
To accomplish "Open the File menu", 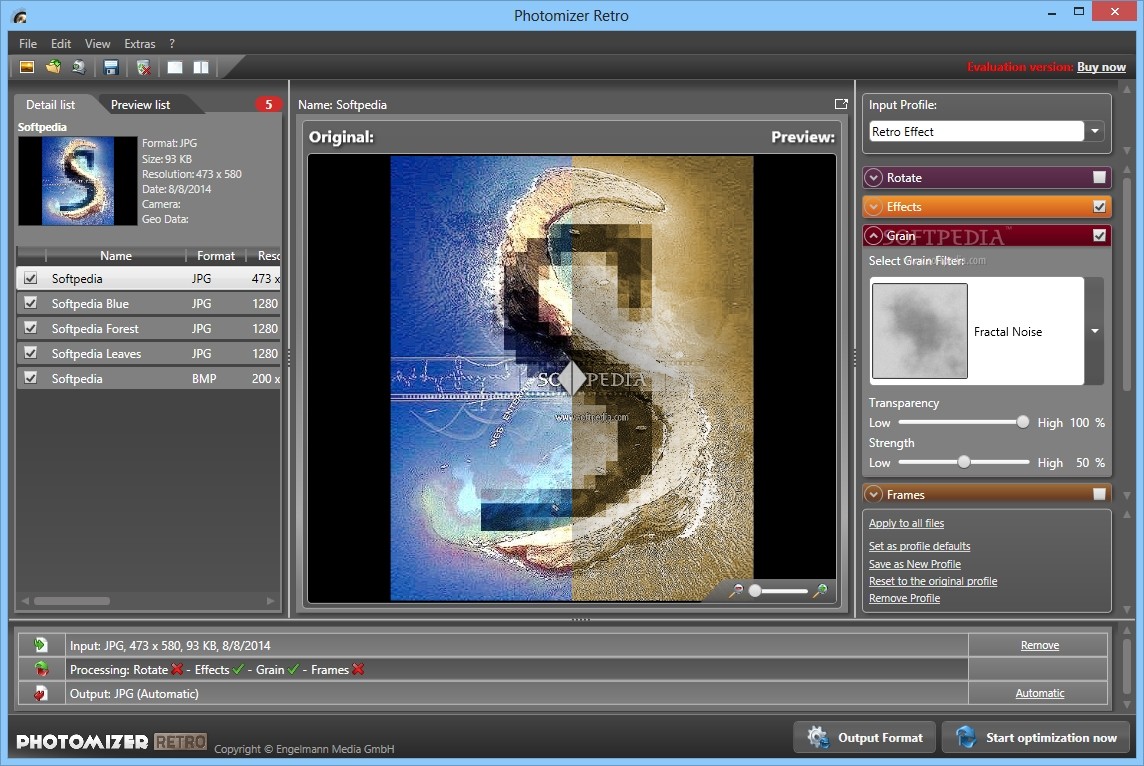I will point(28,44).
